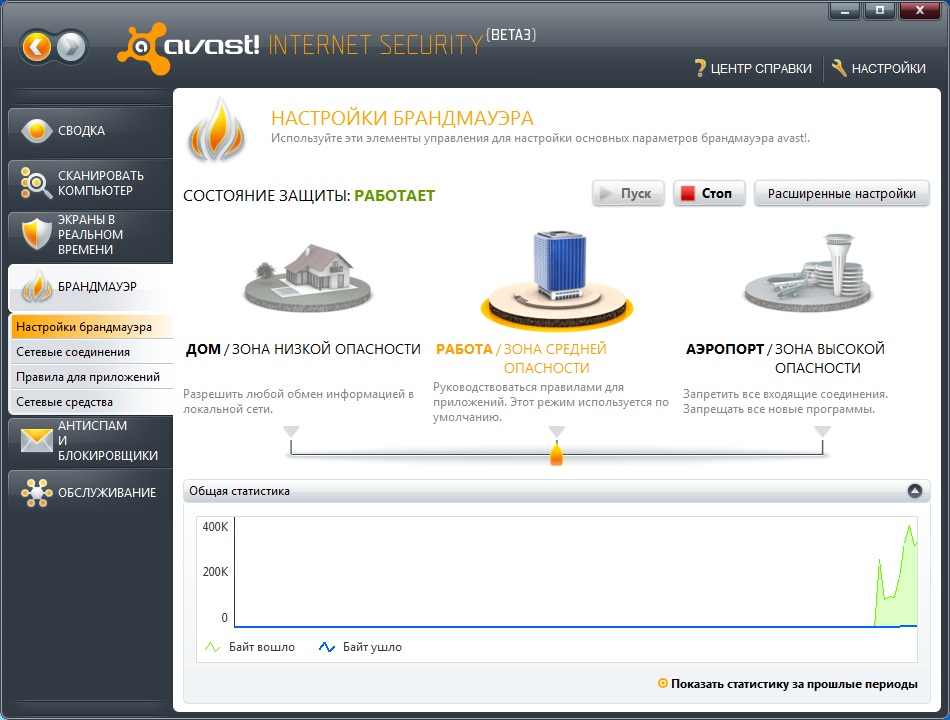
Task: Select Сетевые соединения submenu item
Action: [x=92, y=352]
